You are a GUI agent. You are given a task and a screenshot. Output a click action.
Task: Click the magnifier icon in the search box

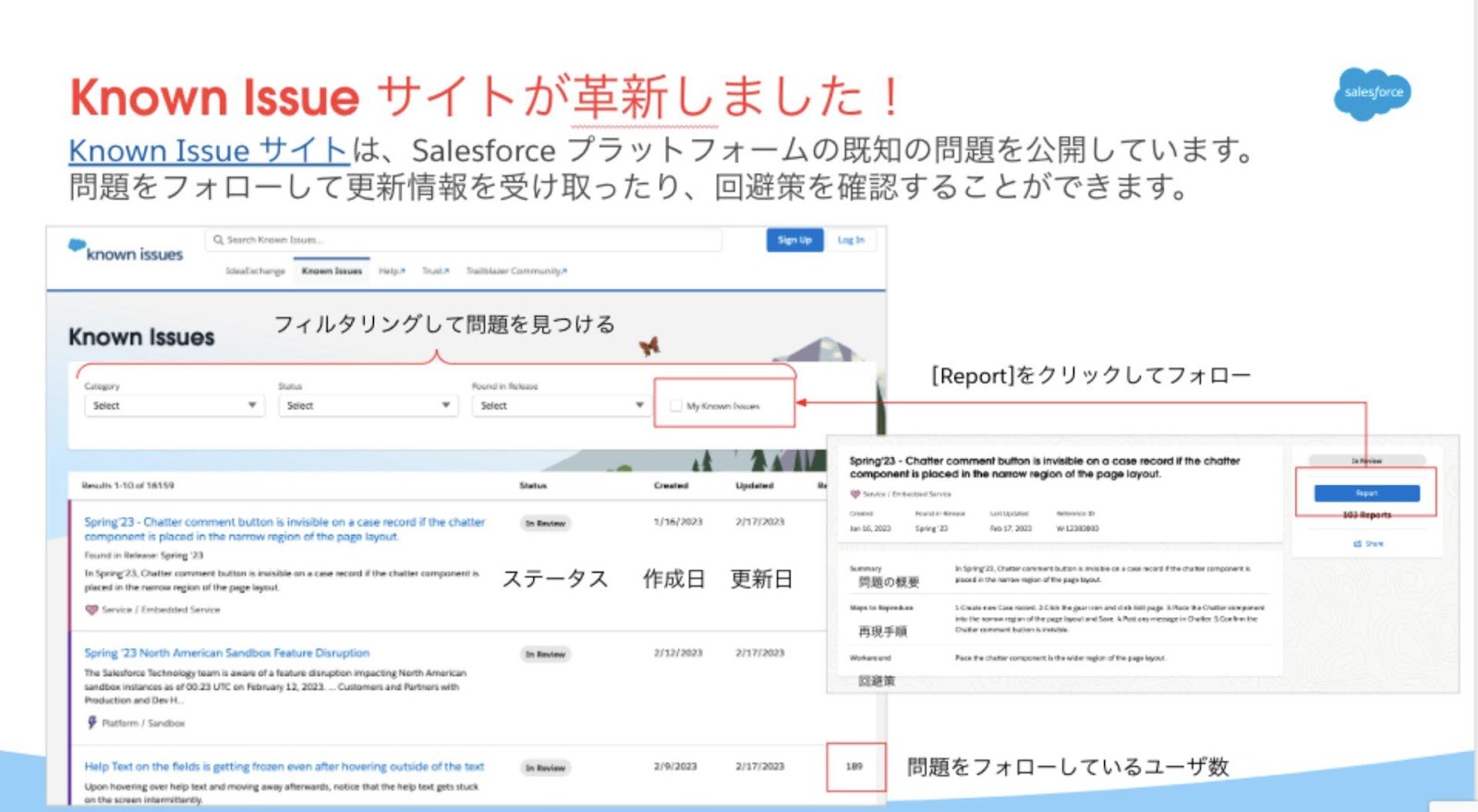pos(218,240)
